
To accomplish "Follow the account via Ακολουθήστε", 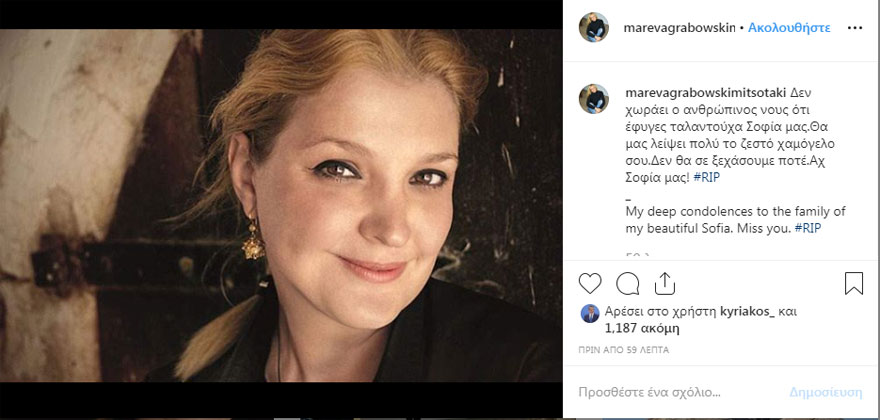I will (791, 29).
